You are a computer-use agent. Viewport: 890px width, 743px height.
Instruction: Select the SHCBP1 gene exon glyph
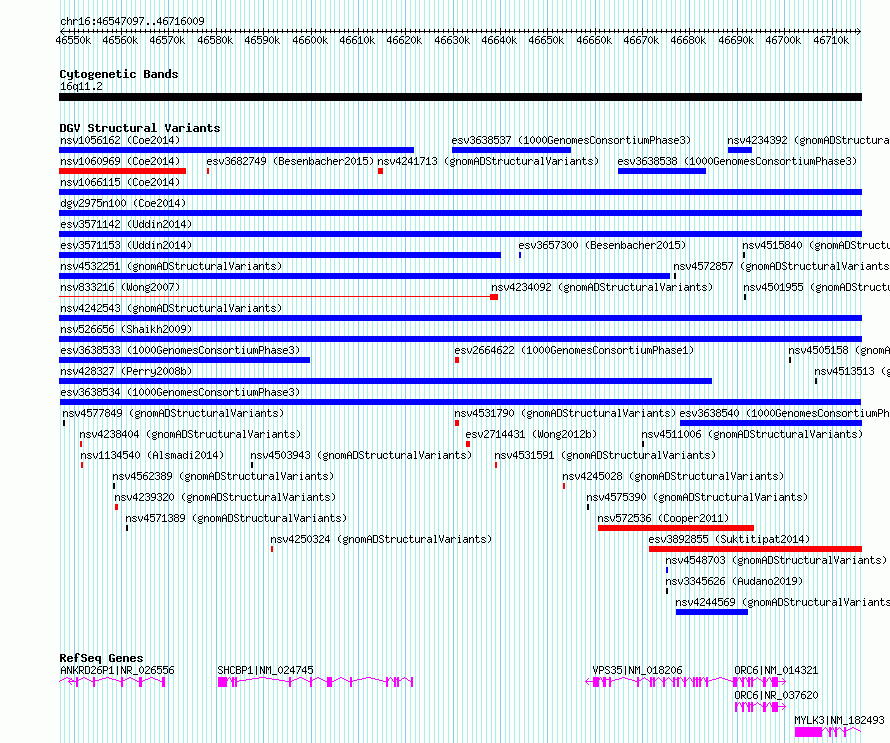click(315, 682)
